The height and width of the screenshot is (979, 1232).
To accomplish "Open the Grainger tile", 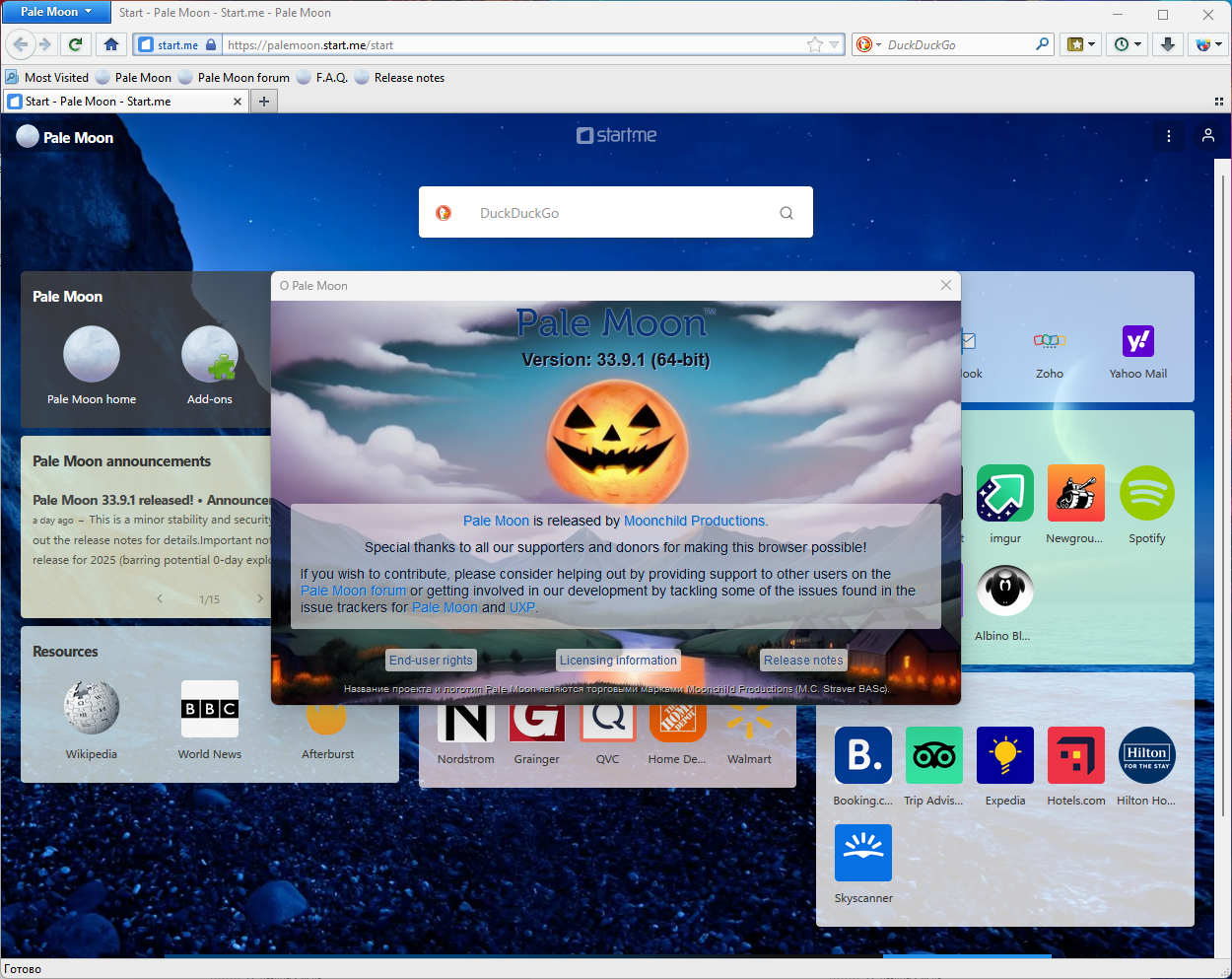I will pyautogui.click(x=536, y=734).
